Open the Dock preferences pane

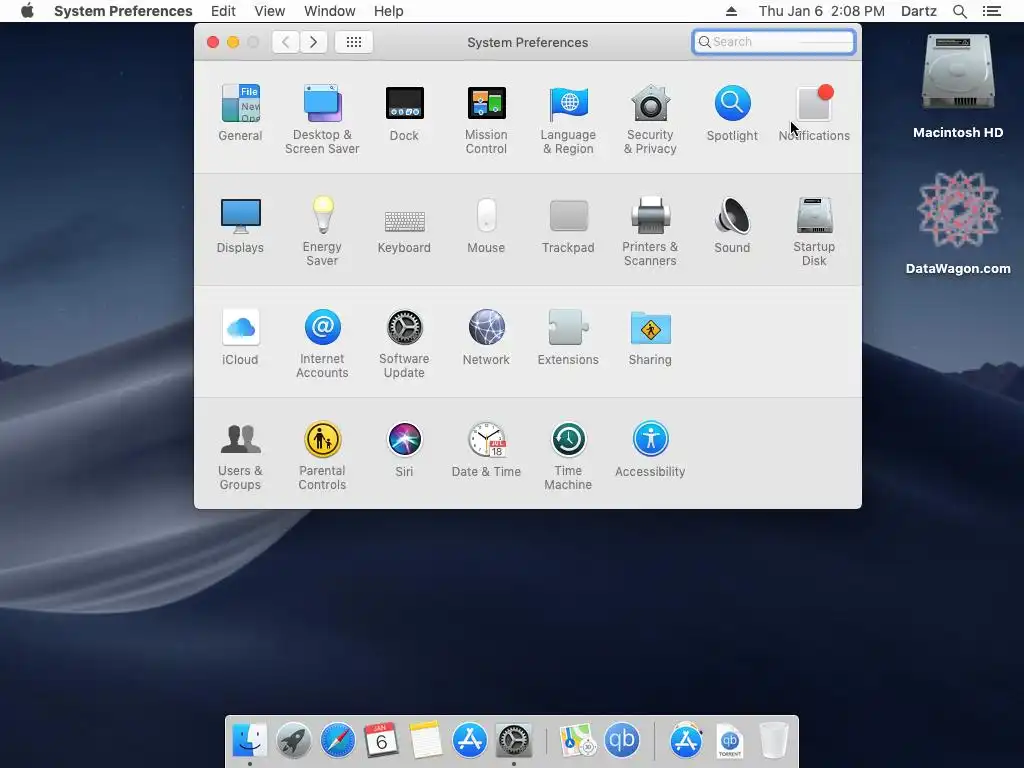point(404,112)
